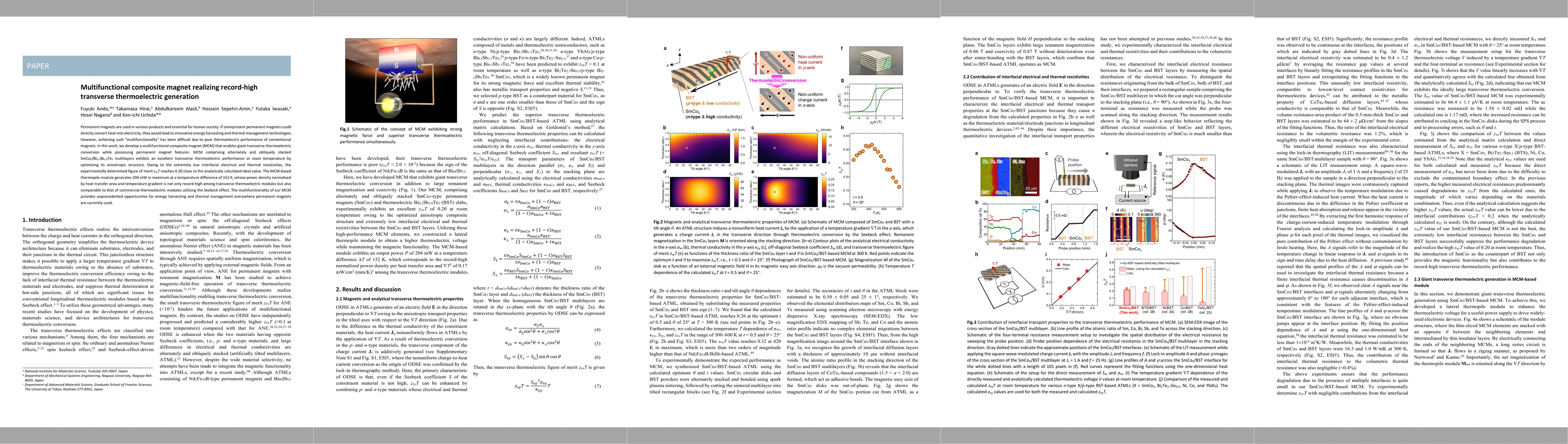Click the 'Fig.1 Schematic of the concept' caption
The image size is (1568, 444).
click(401, 135)
